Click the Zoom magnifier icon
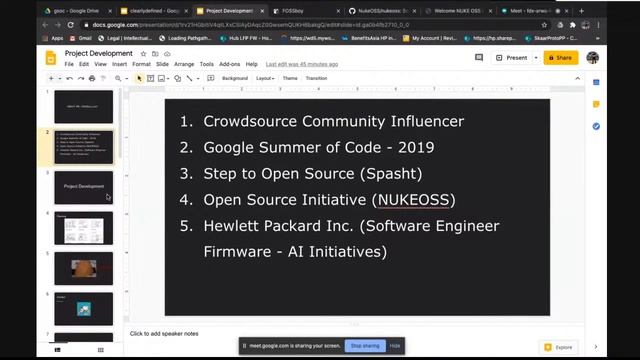640x360 pixels. click(x=118, y=78)
